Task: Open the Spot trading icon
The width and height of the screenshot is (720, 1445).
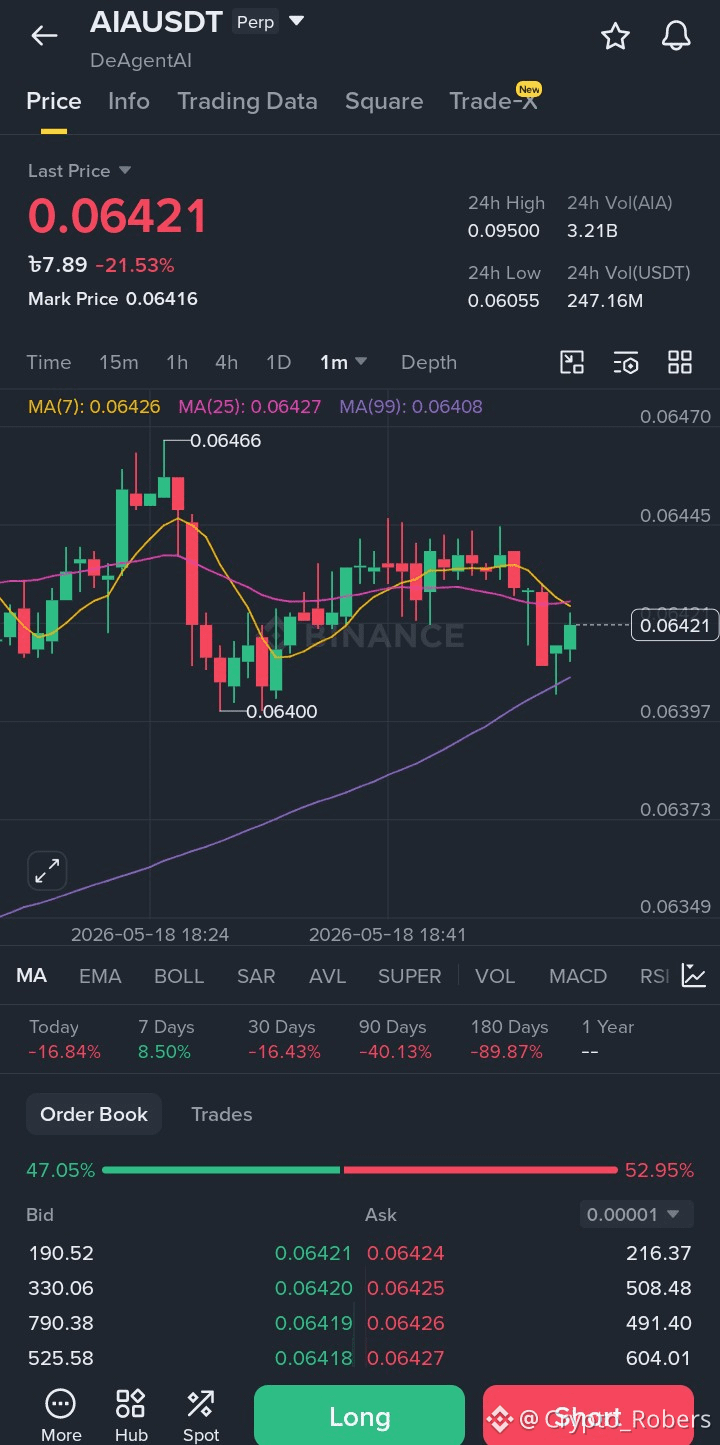Action: (x=201, y=1415)
